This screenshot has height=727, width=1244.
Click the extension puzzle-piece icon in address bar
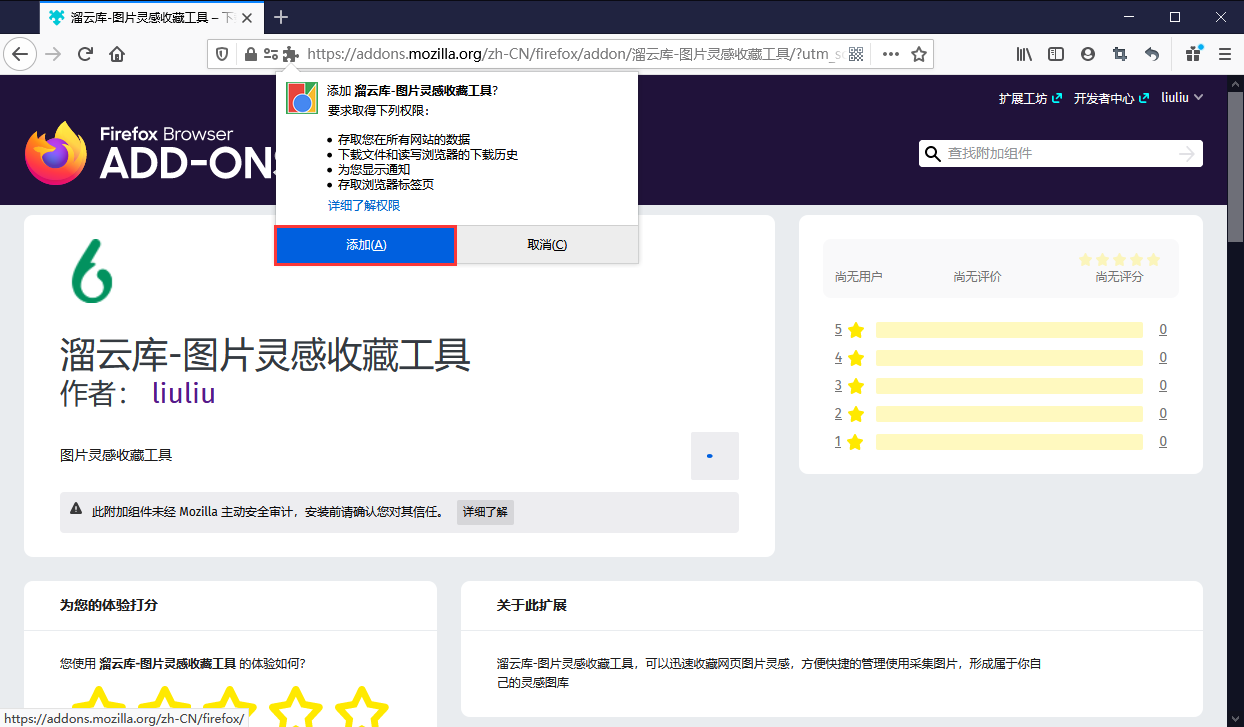point(291,54)
